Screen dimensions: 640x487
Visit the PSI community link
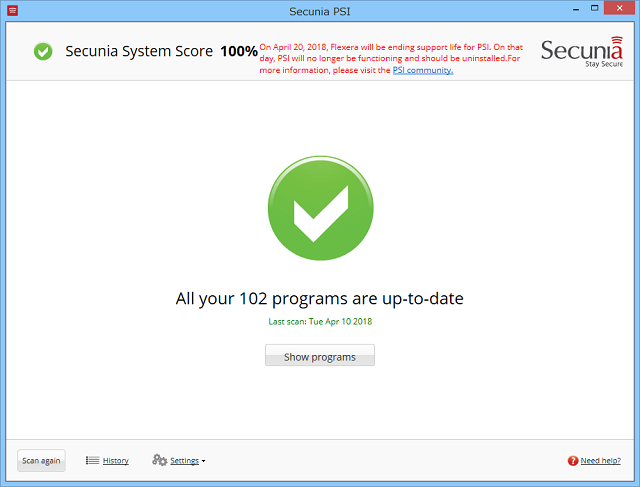pos(423,70)
